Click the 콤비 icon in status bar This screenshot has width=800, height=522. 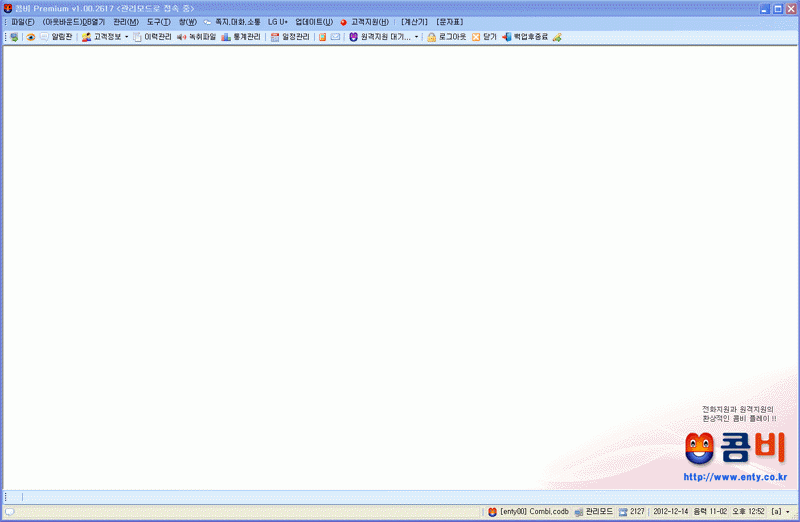click(492, 512)
